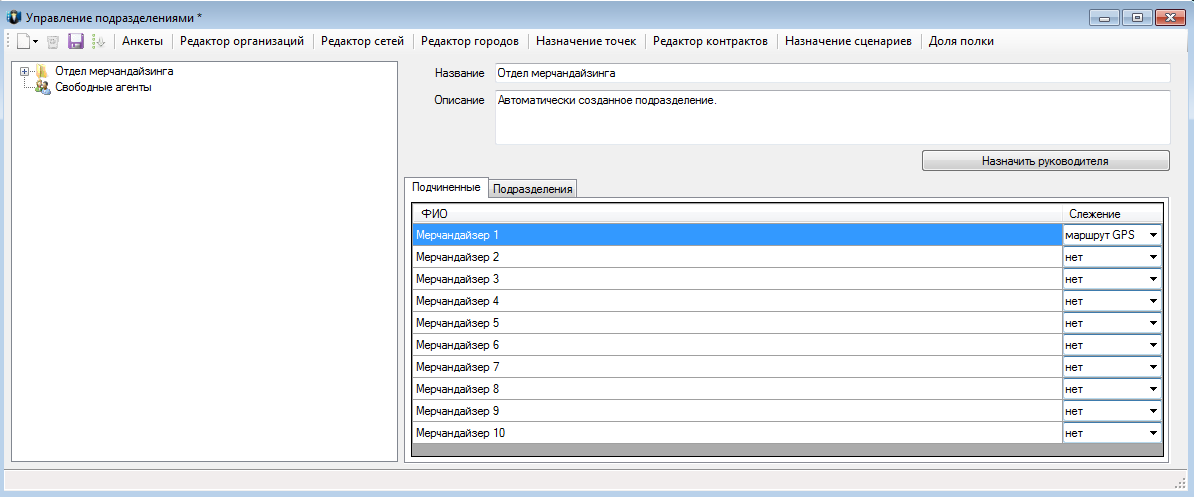
Task: Click the purple save floppy disk icon
Action: (x=76, y=41)
